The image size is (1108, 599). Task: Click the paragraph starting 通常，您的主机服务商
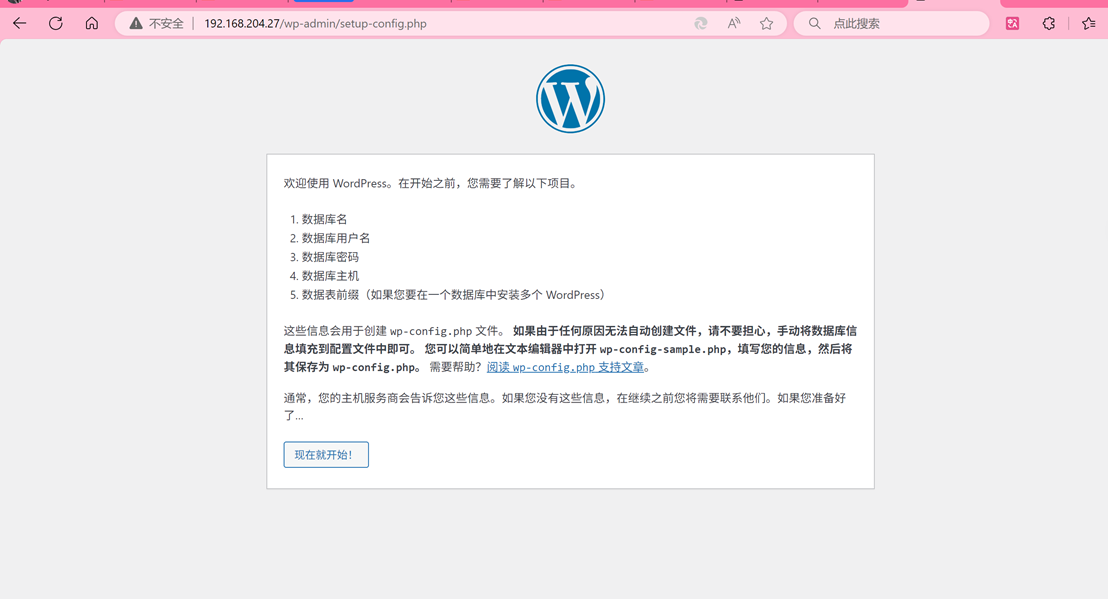(565, 406)
